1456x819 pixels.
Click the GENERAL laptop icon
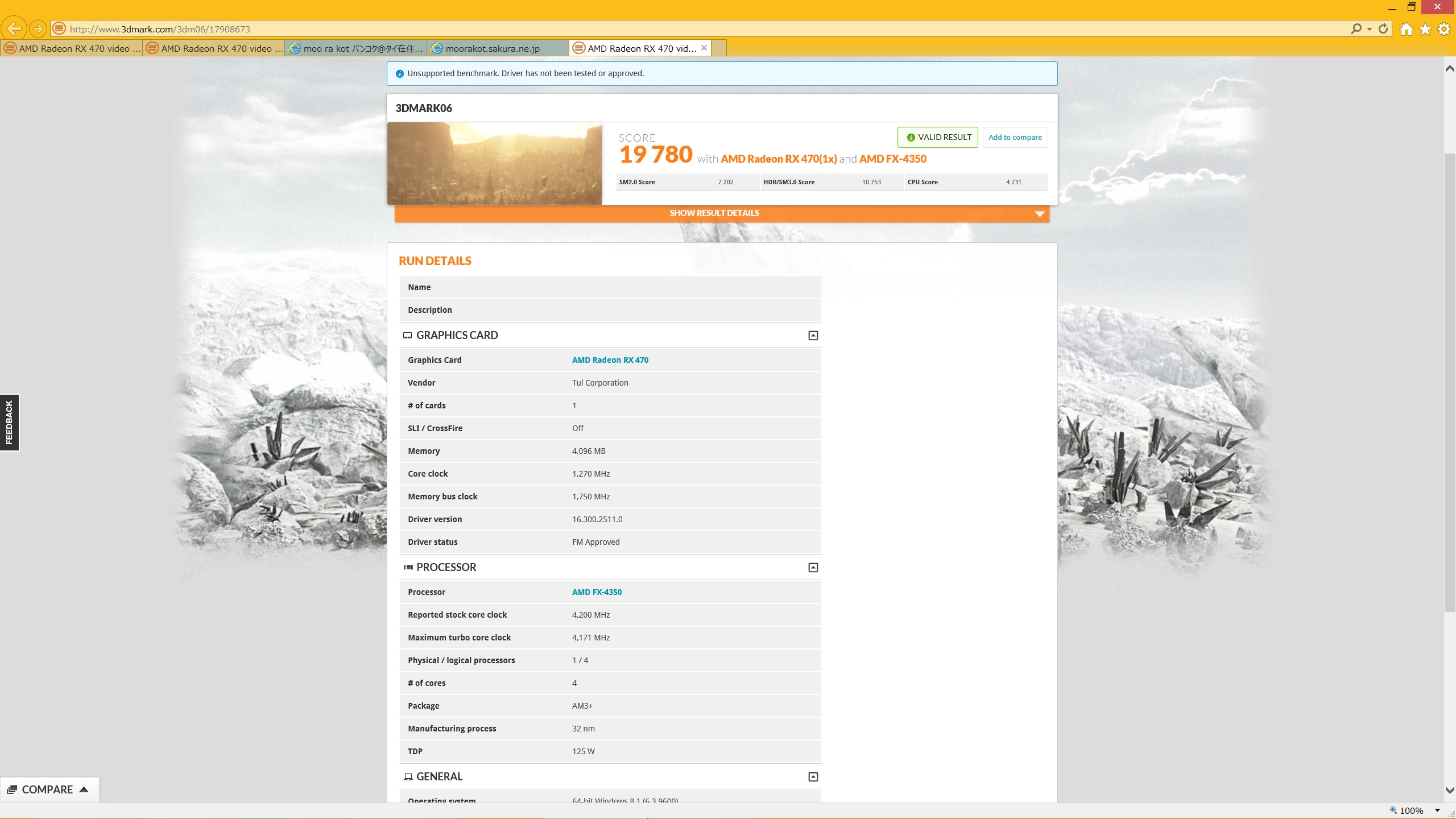coord(408,777)
